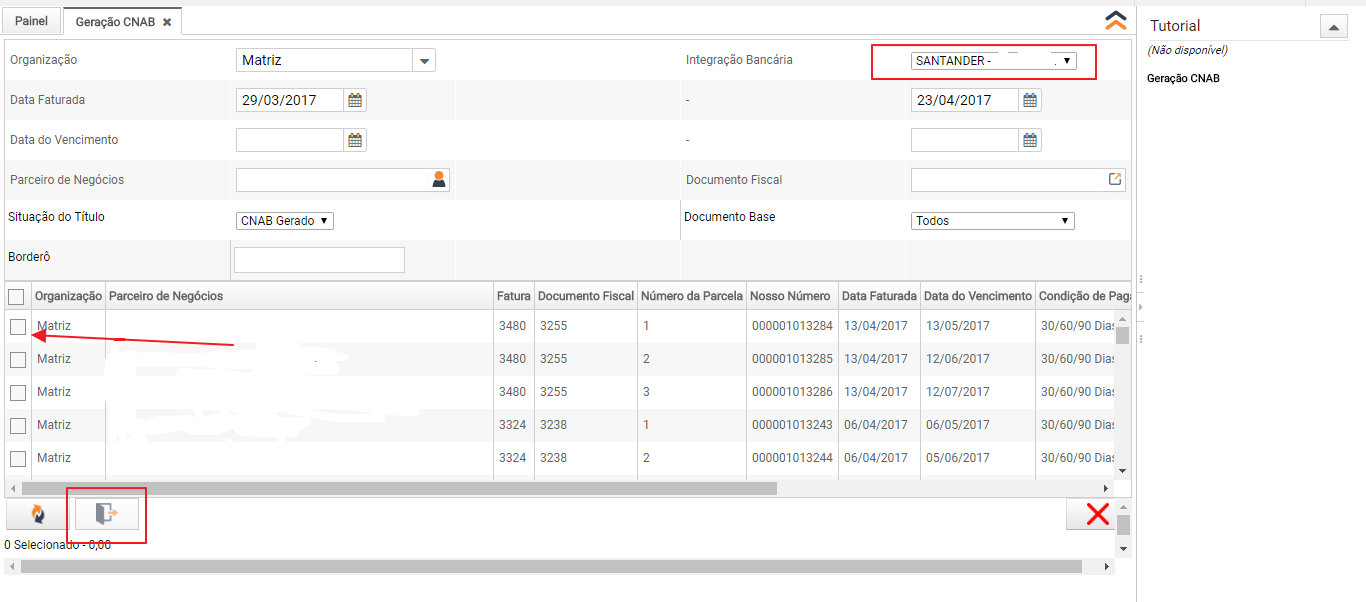Collapse filter panel with double chevron icon
This screenshot has width=1366, height=602.
point(1116,20)
